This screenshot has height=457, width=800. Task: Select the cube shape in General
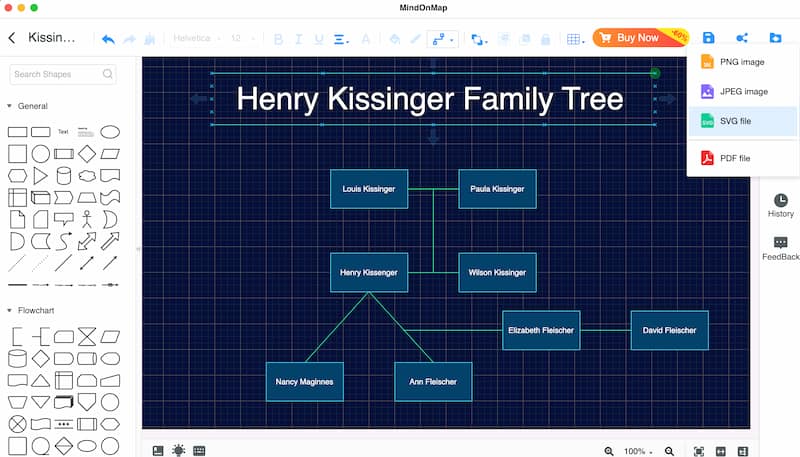click(x=41, y=197)
